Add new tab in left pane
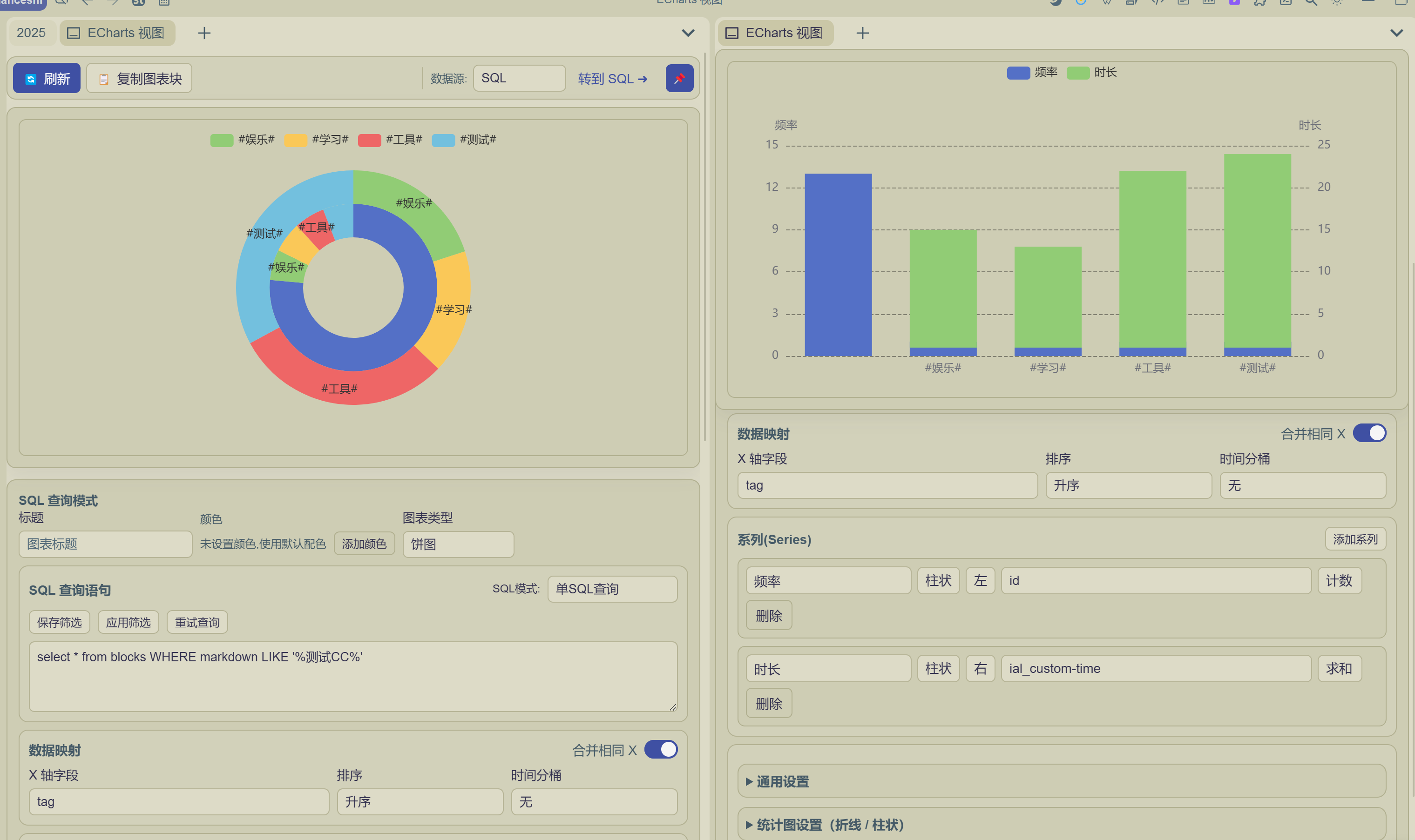The width and height of the screenshot is (1415, 840). (x=204, y=34)
